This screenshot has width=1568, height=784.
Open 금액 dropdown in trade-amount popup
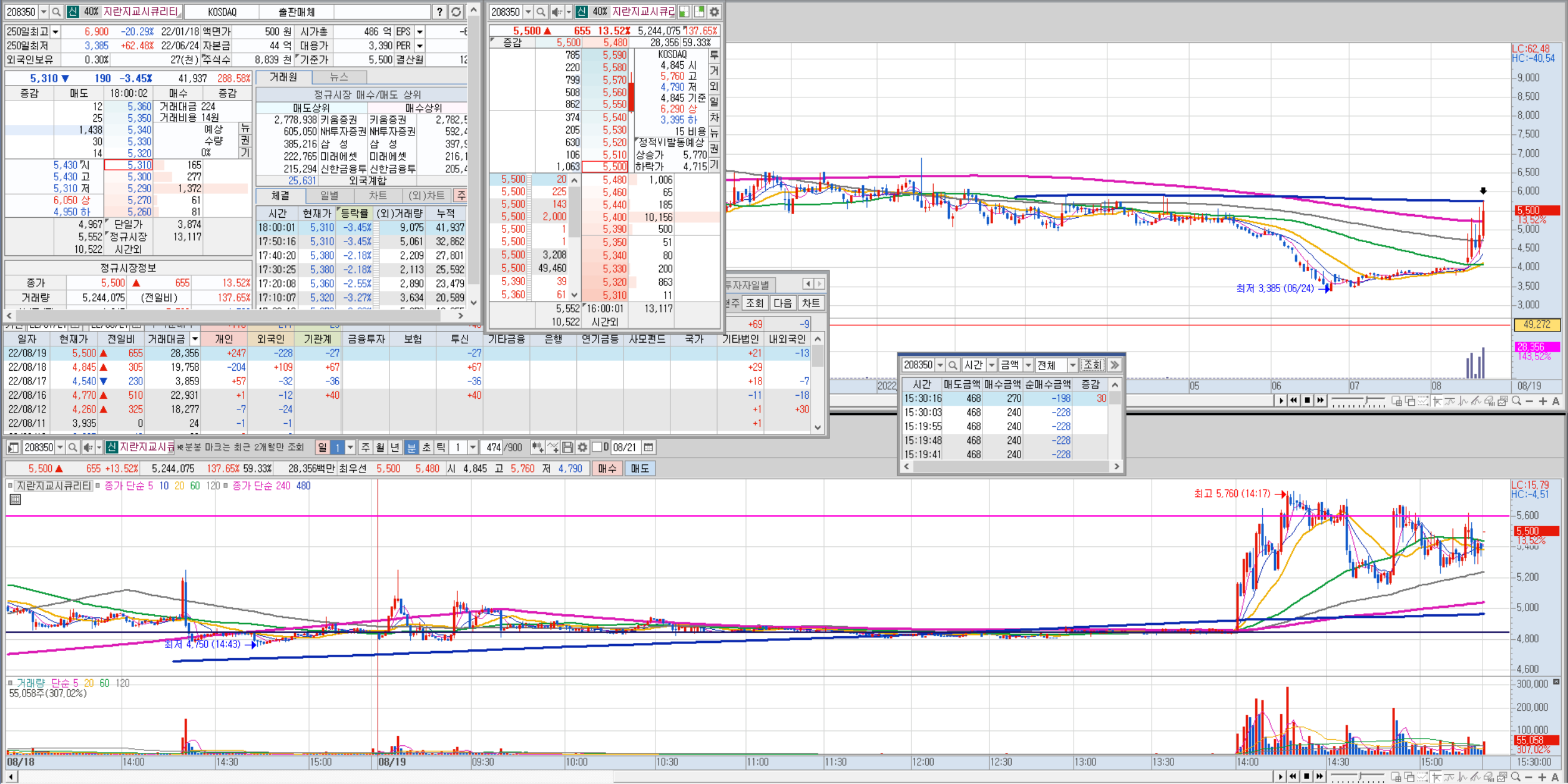coord(1028,365)
